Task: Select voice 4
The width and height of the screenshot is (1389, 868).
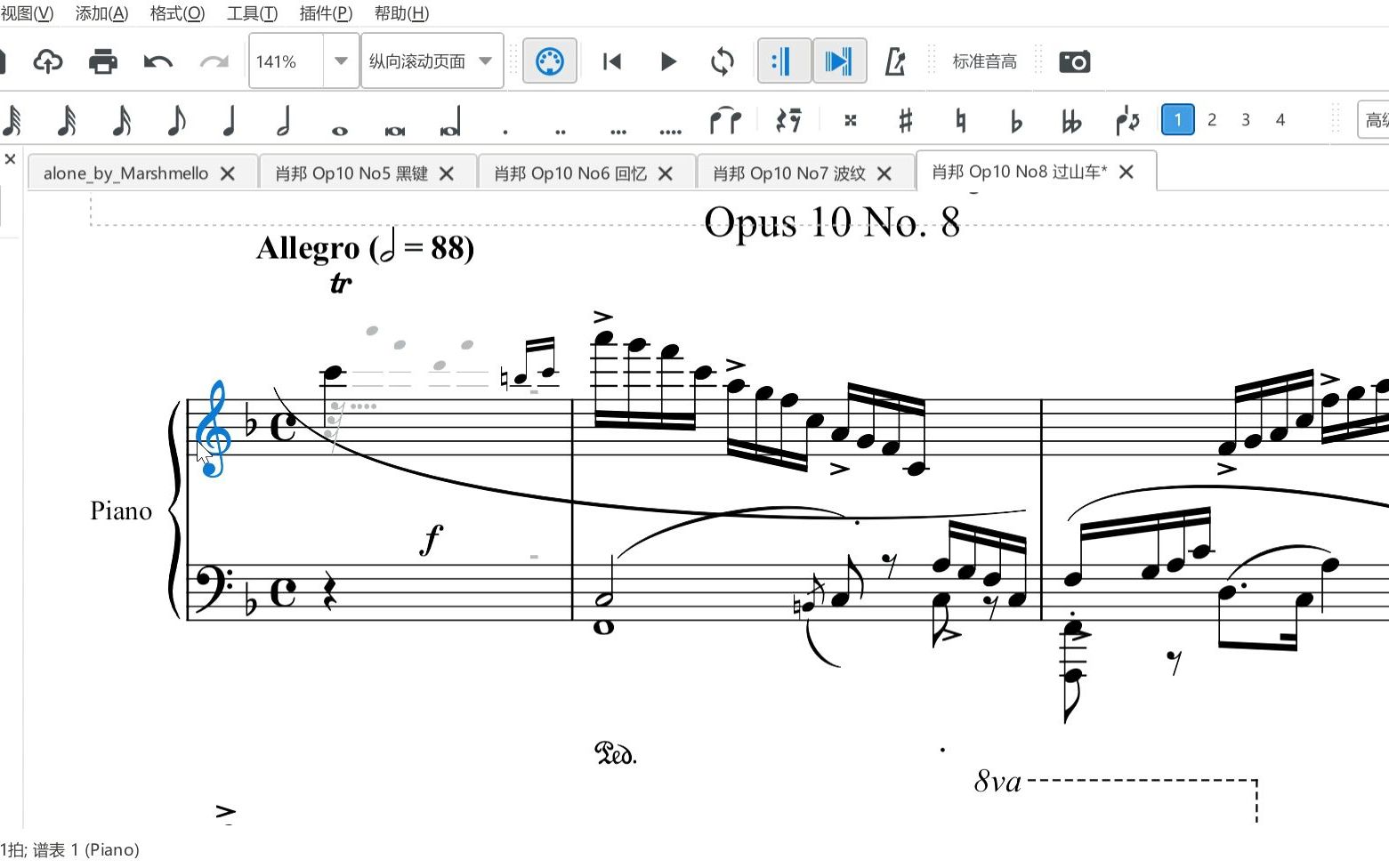Action: click(1280, 119)
